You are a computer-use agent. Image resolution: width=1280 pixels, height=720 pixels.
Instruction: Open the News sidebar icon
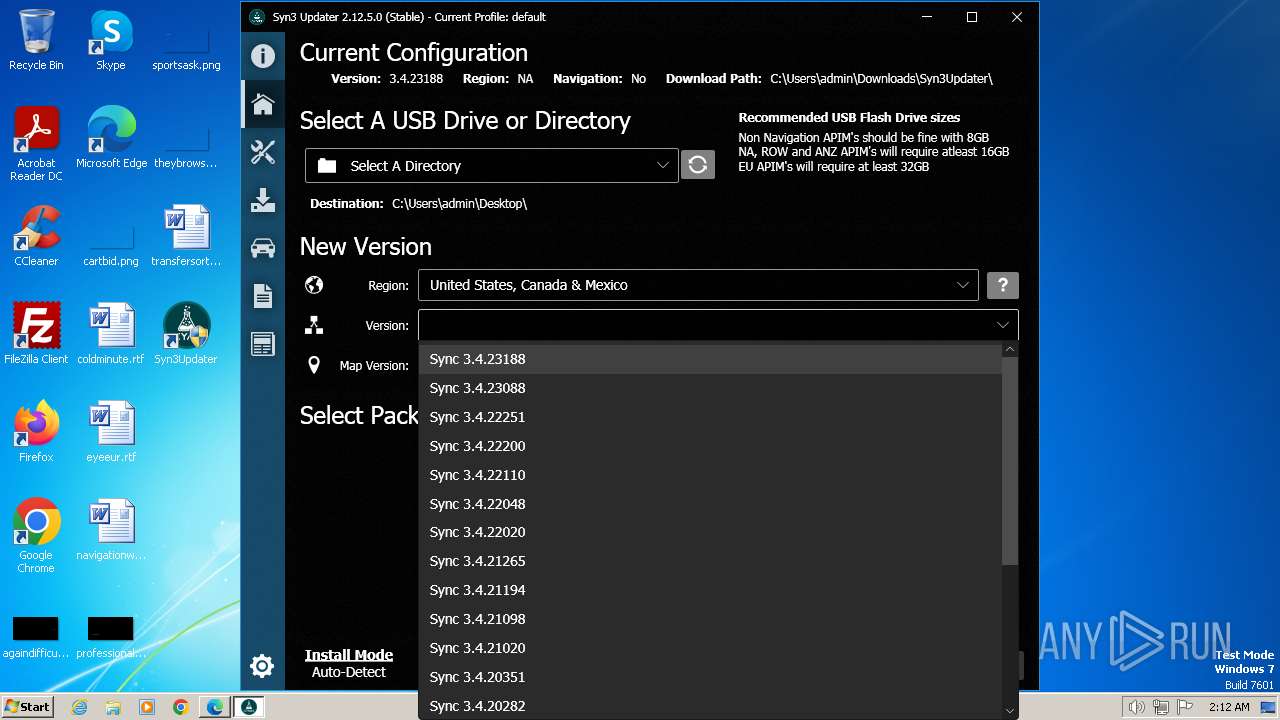click(x=263, y=344)
